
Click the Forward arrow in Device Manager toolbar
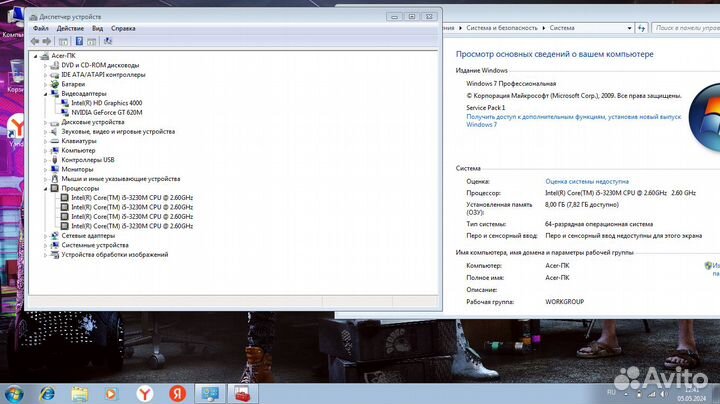pos(46,41)
